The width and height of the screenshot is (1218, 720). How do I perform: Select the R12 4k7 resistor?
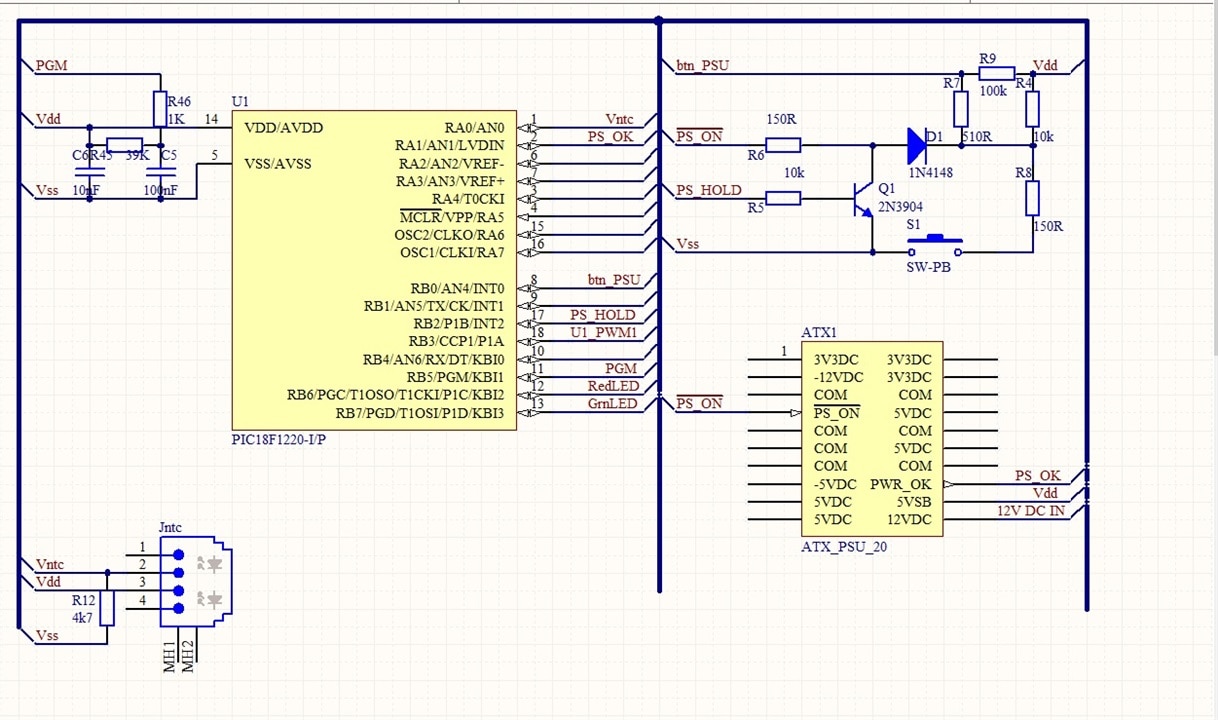(107, 608)
